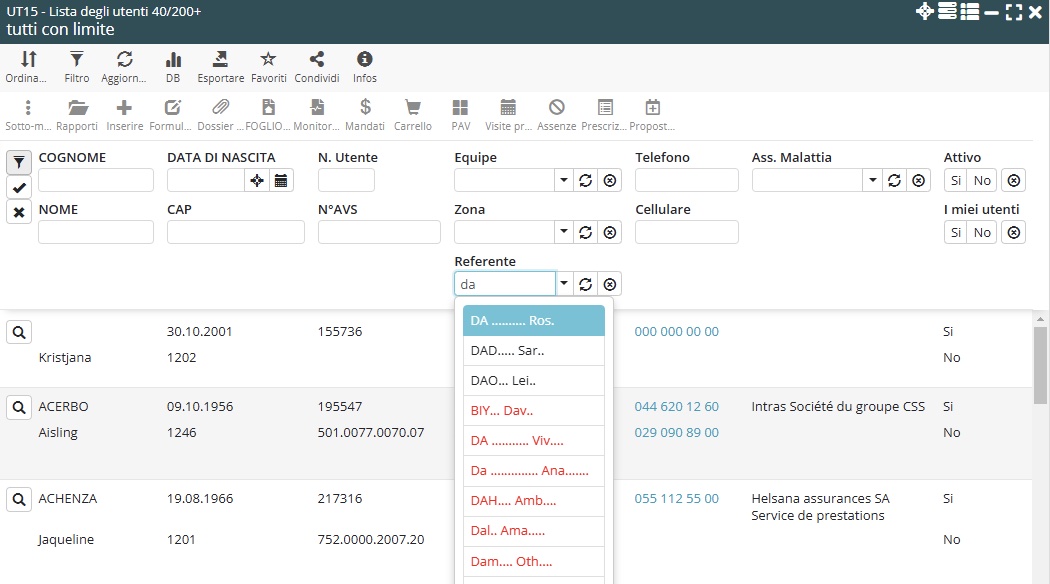Expand the Zona dropdown arrow
This screenshot has height=584, width=1050.
(x=564, y=232)
